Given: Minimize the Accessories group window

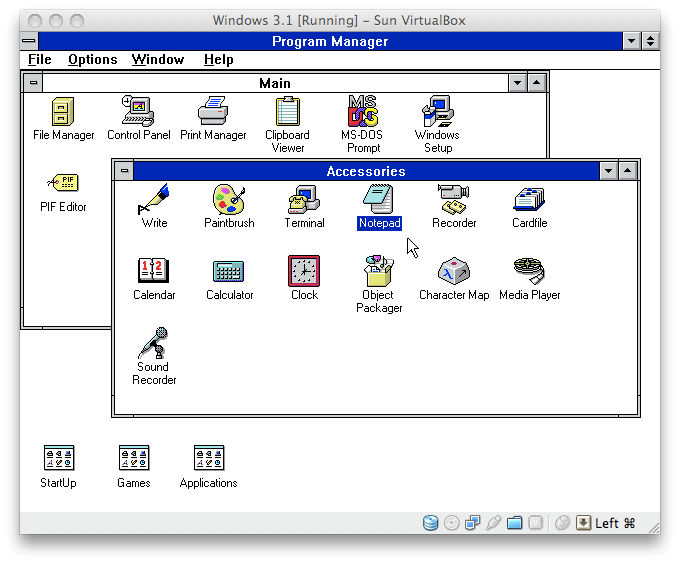Looking at the screenshot, I should (x=608, y=171).
